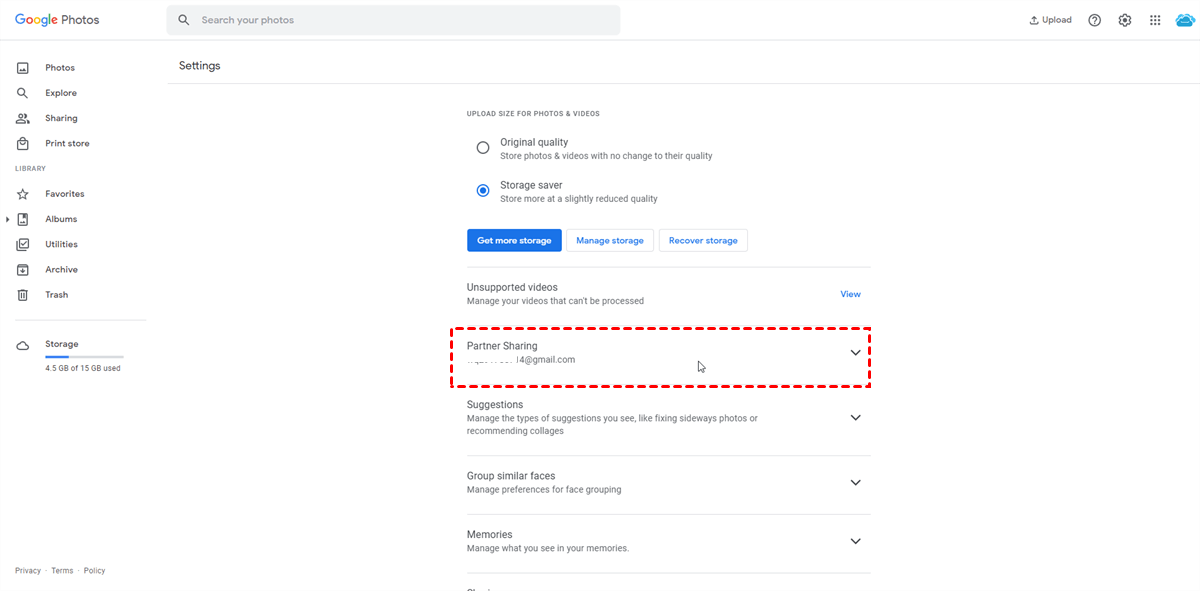Click the Google Photos logo
The height and width of the screenshot is (591, 1200).
[x=57, y=20]
